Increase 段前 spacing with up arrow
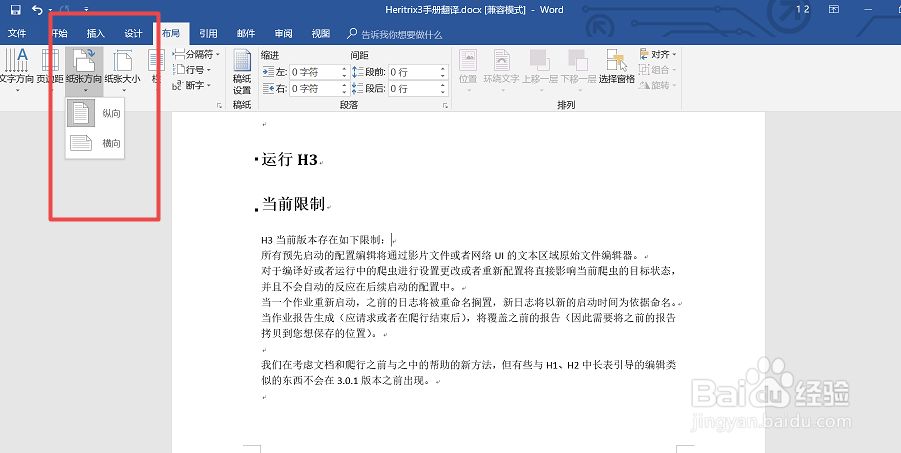Screen dimensions: 901x453 [443, 69]
